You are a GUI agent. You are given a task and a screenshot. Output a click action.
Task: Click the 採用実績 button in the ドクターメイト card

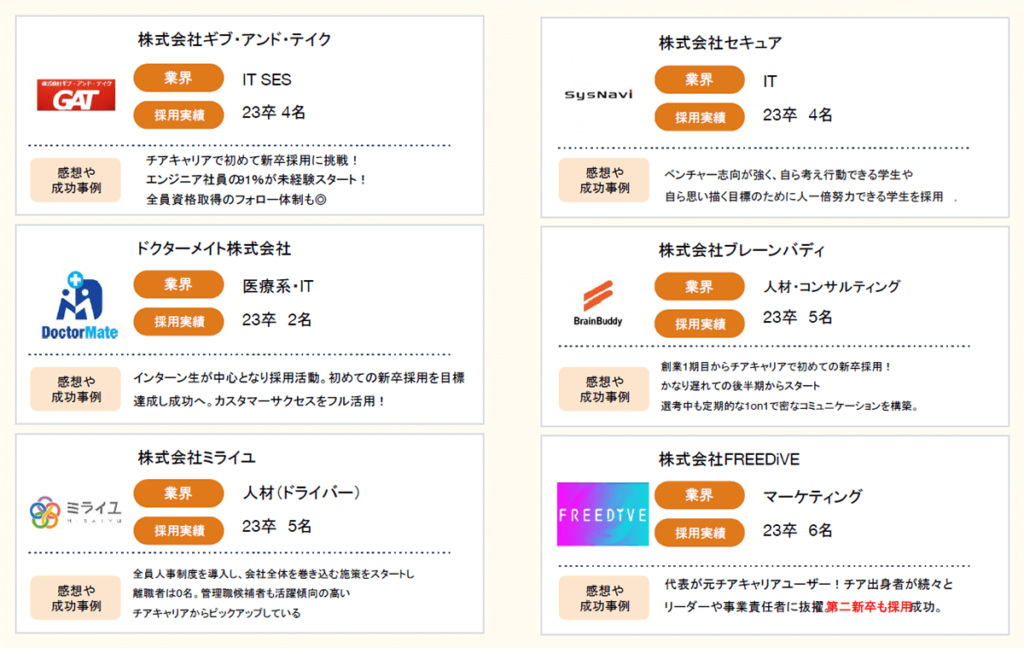(178, 322)
